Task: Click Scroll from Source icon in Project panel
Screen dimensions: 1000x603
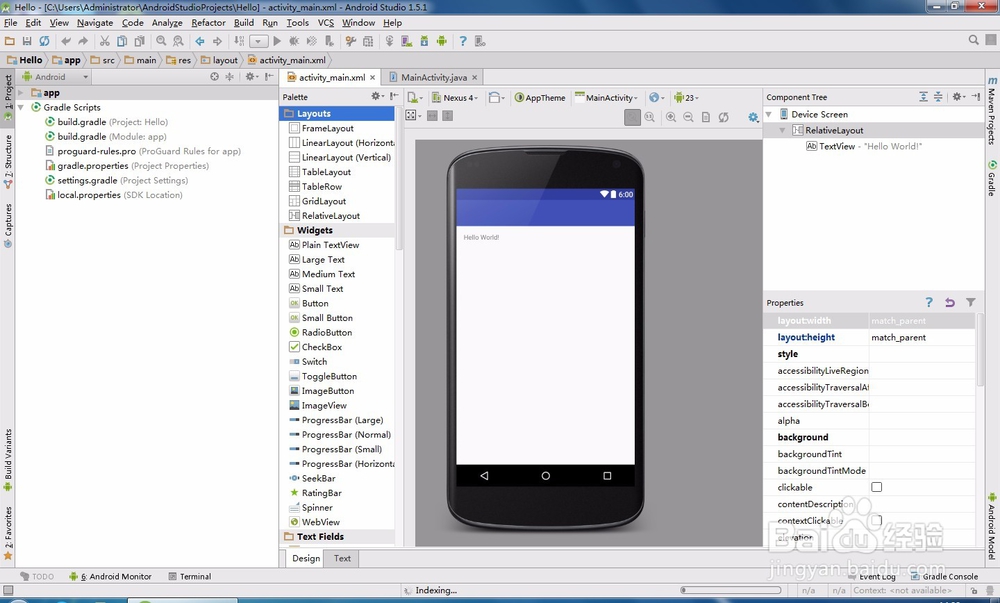Action: coord(214,76)
